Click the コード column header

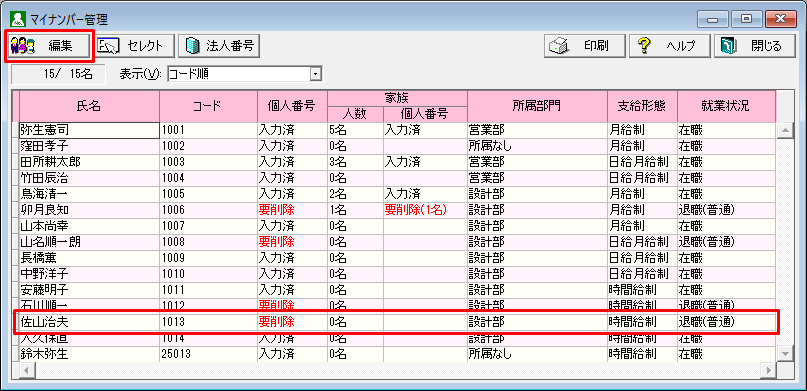click(208, 106)
